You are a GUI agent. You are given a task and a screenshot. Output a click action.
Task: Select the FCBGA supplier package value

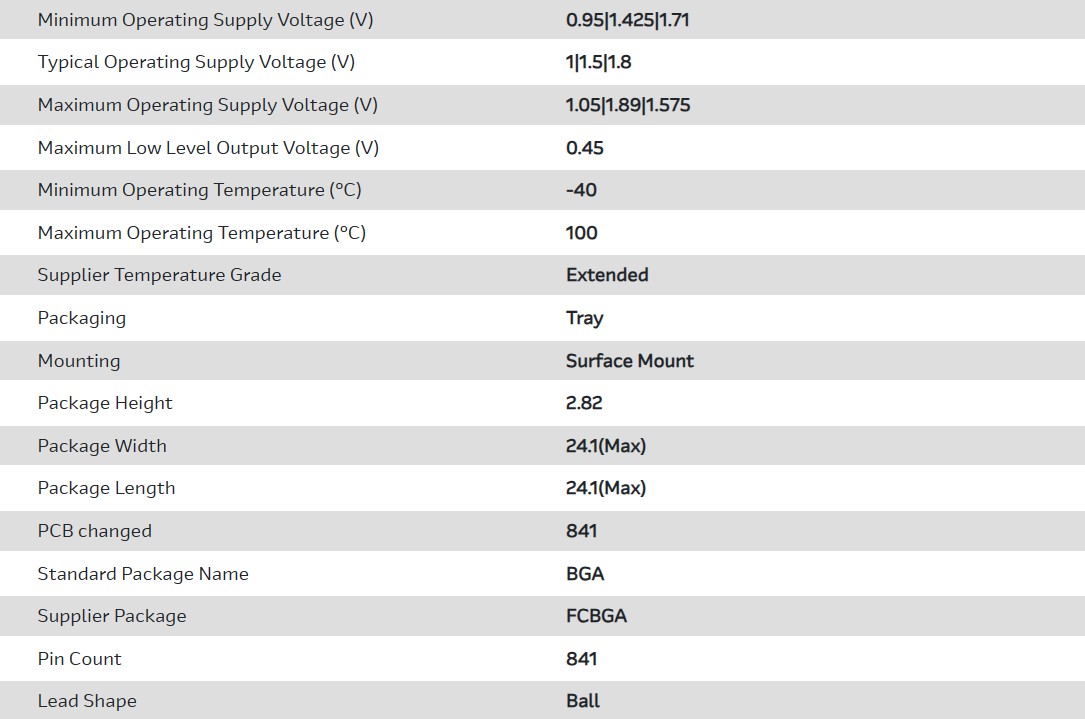596,616
